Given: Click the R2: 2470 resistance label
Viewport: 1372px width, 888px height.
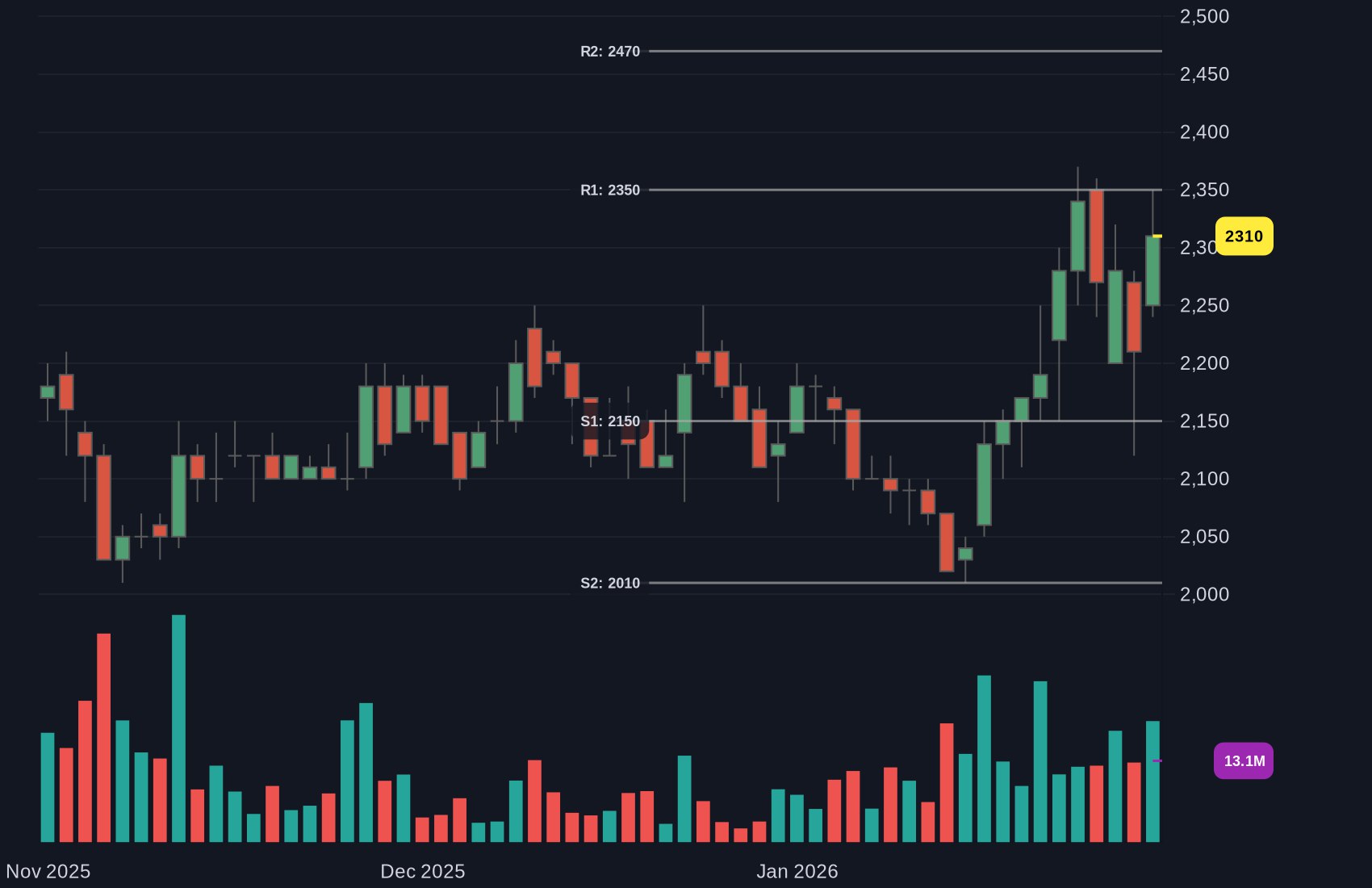Looking at the screenshot, I should (610, 52).
